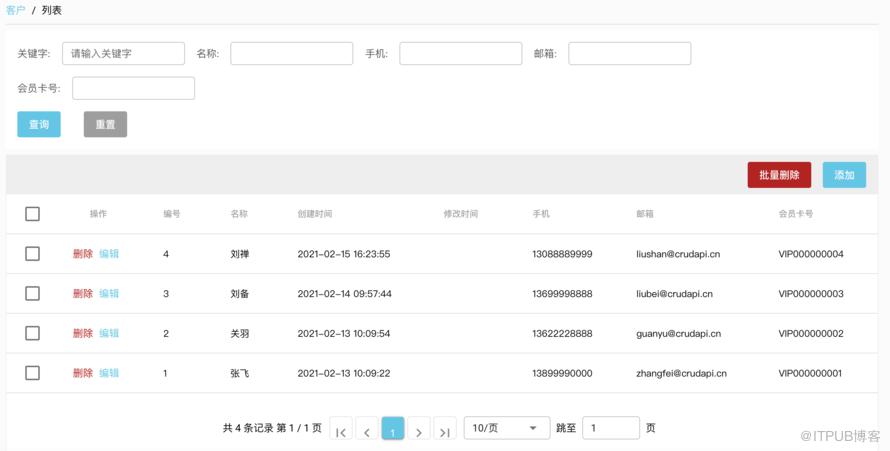The image size is (890, 451).
Task: Click 编辑 link for 张飞 row
Action: 109,373
